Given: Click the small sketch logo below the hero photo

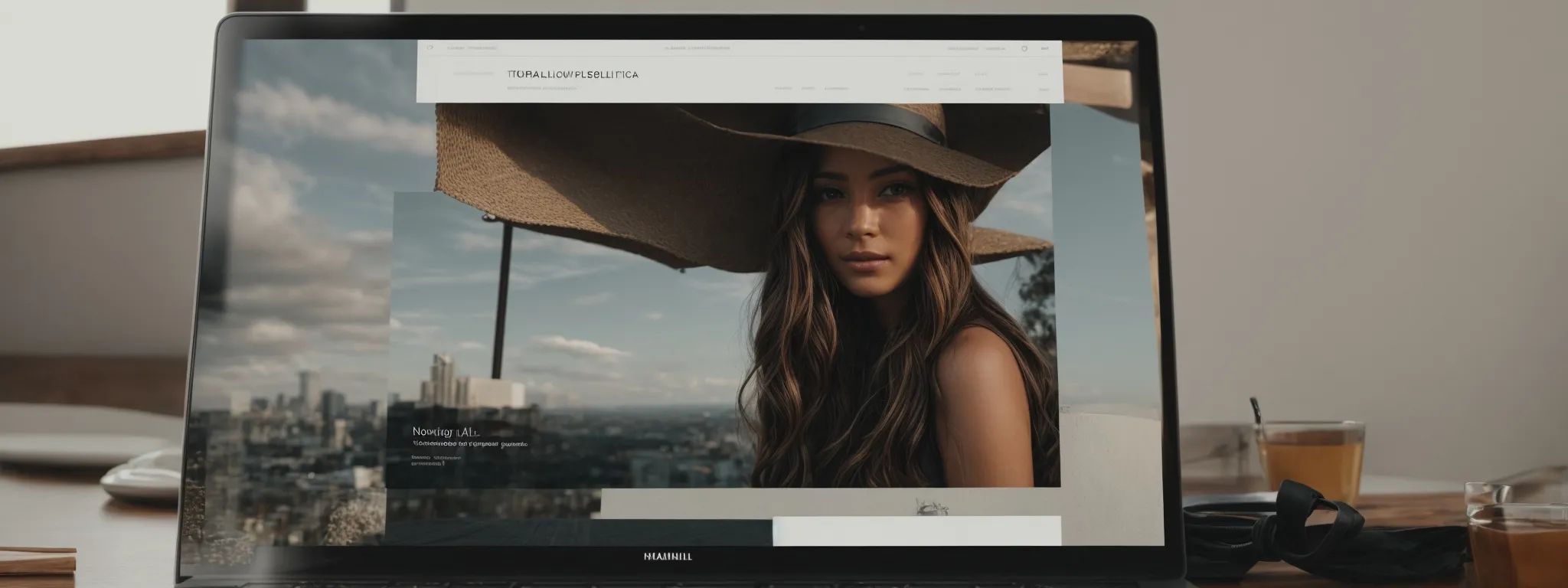Looking at the screenshot, I should pyautogui.click(x=932, y=505).
